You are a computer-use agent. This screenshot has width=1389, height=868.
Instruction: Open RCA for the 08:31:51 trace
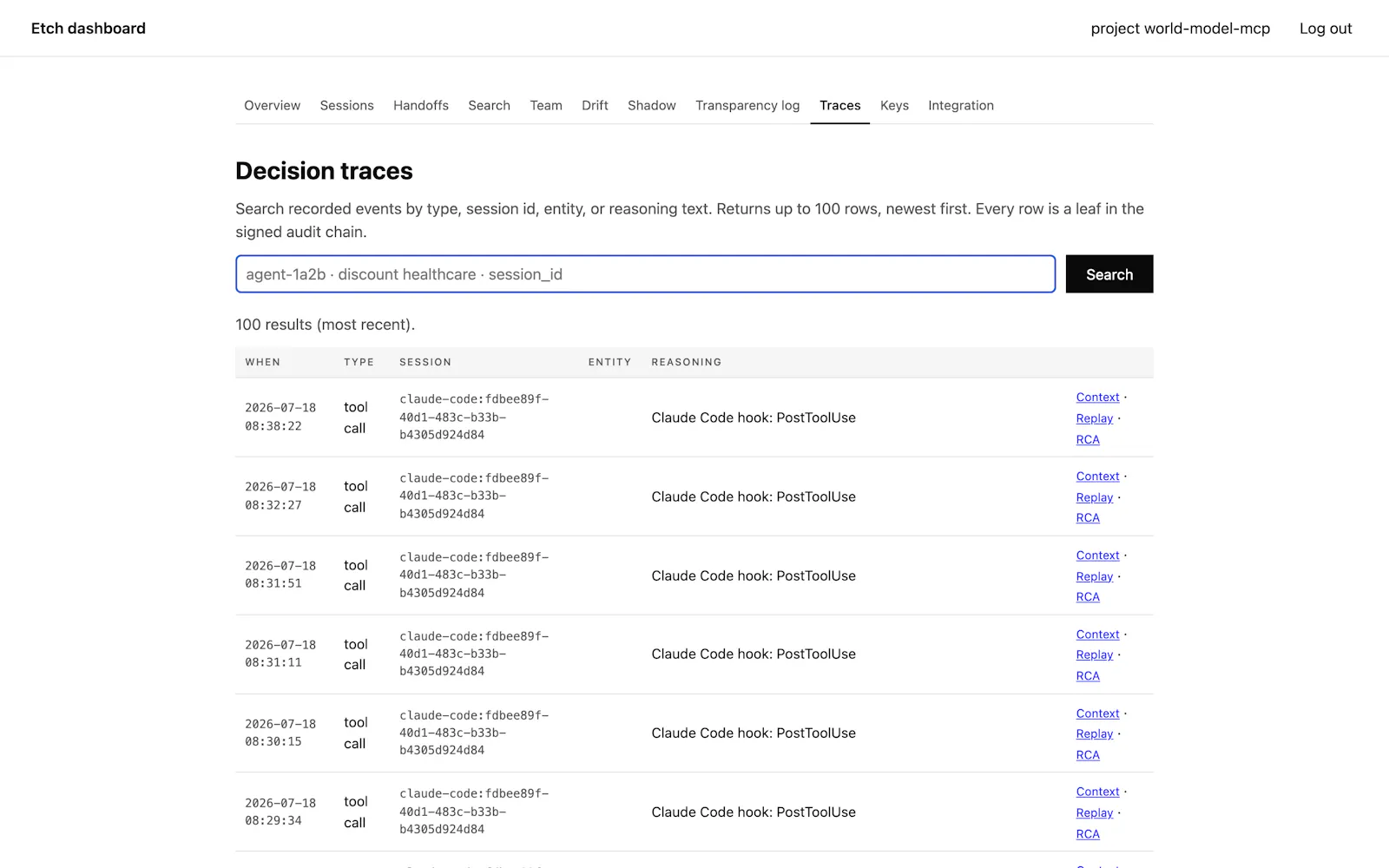[x=1088, y=597]
